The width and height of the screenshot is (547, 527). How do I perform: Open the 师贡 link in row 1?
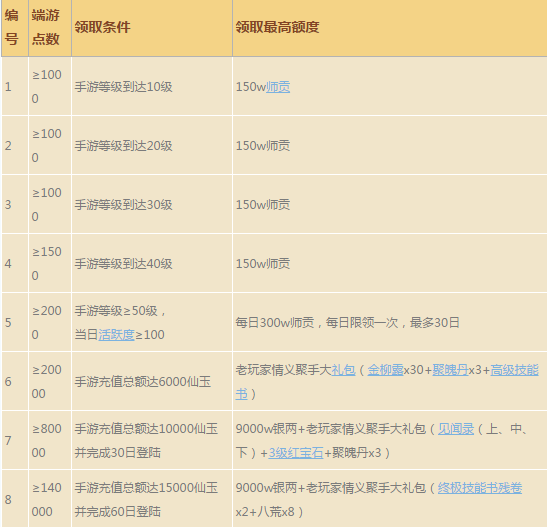click(278, 87)
